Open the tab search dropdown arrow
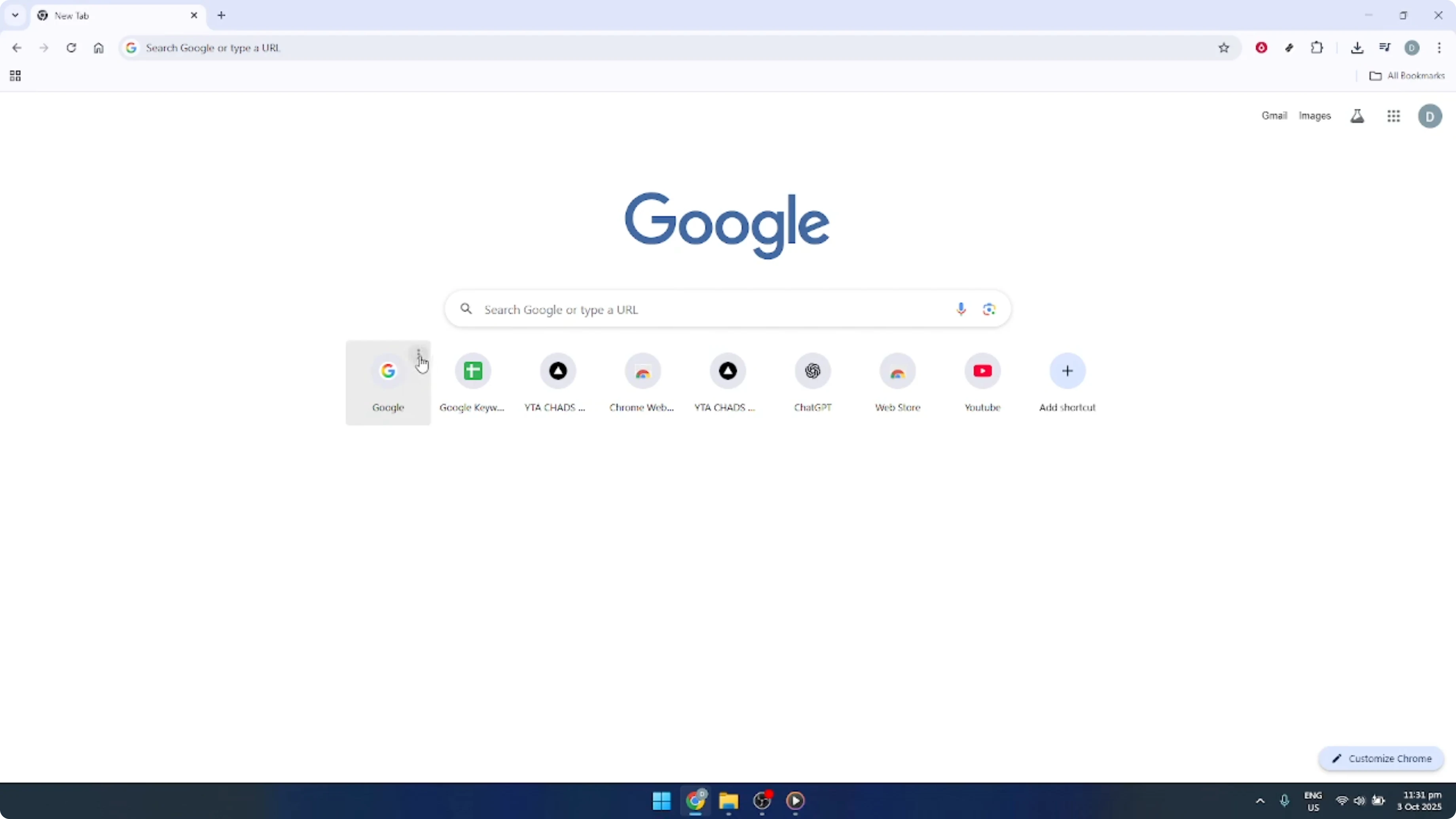 (15, 15)
